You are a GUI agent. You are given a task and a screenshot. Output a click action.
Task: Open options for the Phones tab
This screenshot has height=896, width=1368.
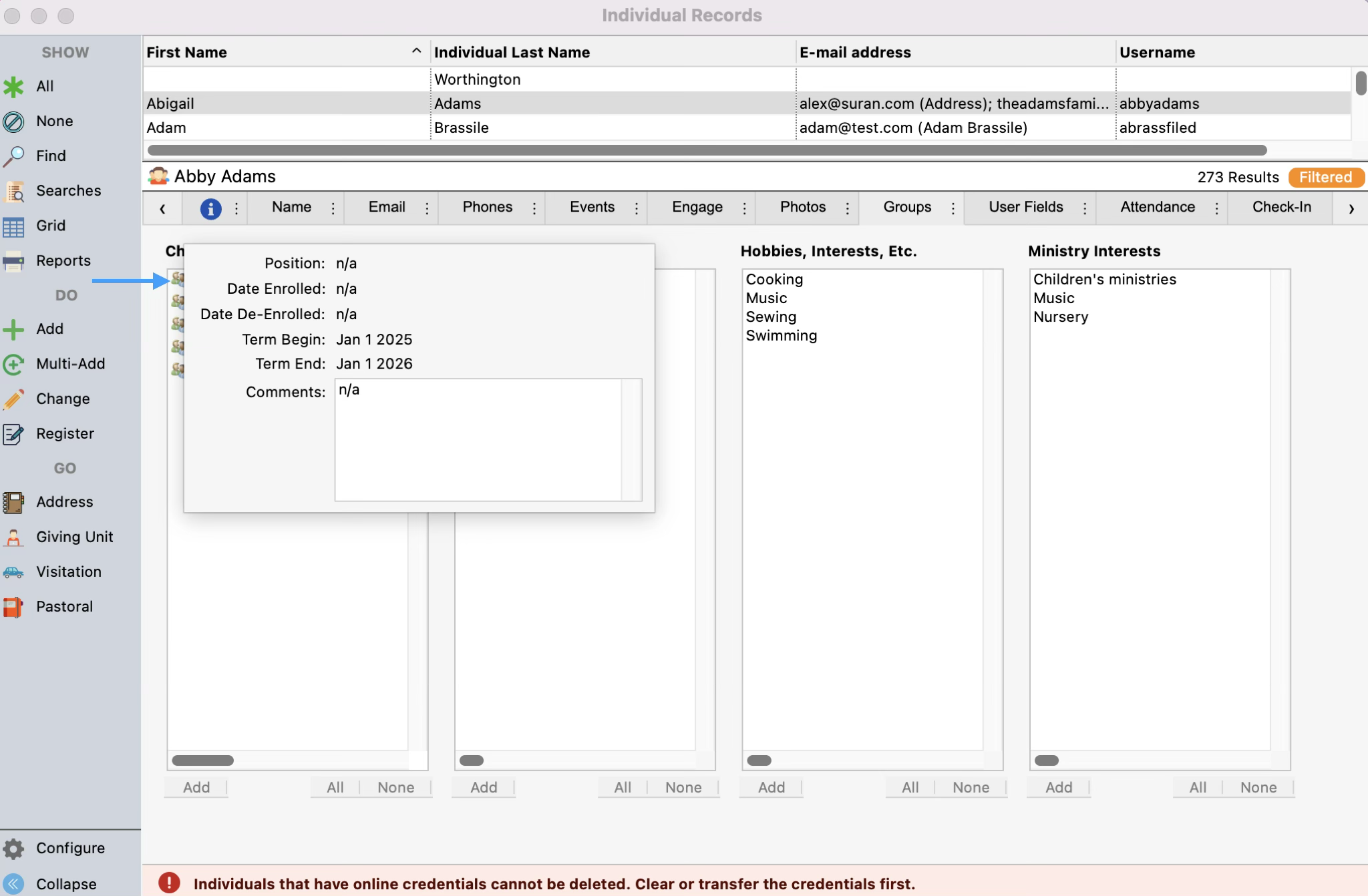534,208
